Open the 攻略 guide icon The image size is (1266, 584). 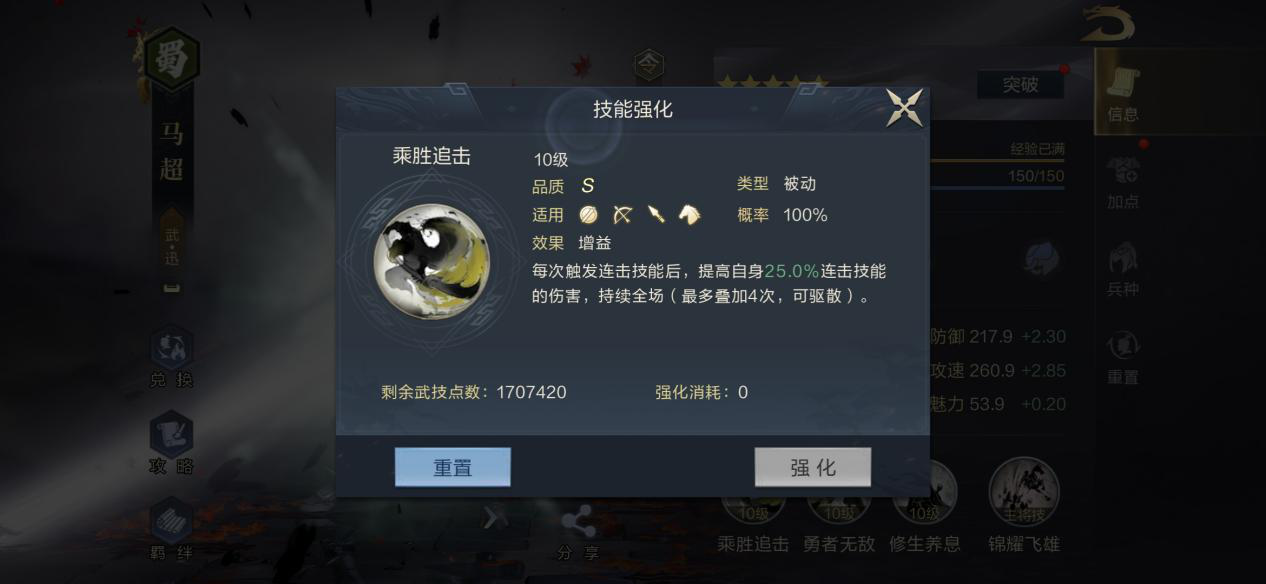171,445
